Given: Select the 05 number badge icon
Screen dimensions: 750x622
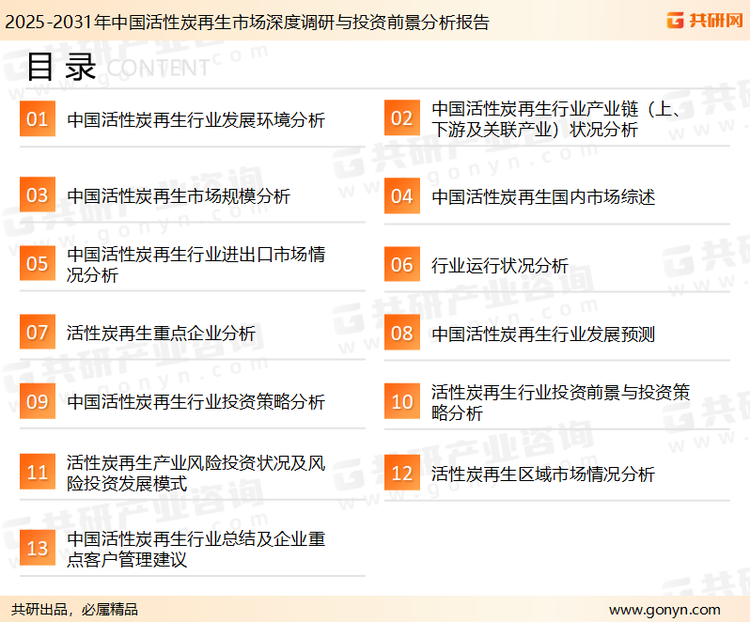Looking at the screenshot, I should pyautogui.click(x=37, y=264).
